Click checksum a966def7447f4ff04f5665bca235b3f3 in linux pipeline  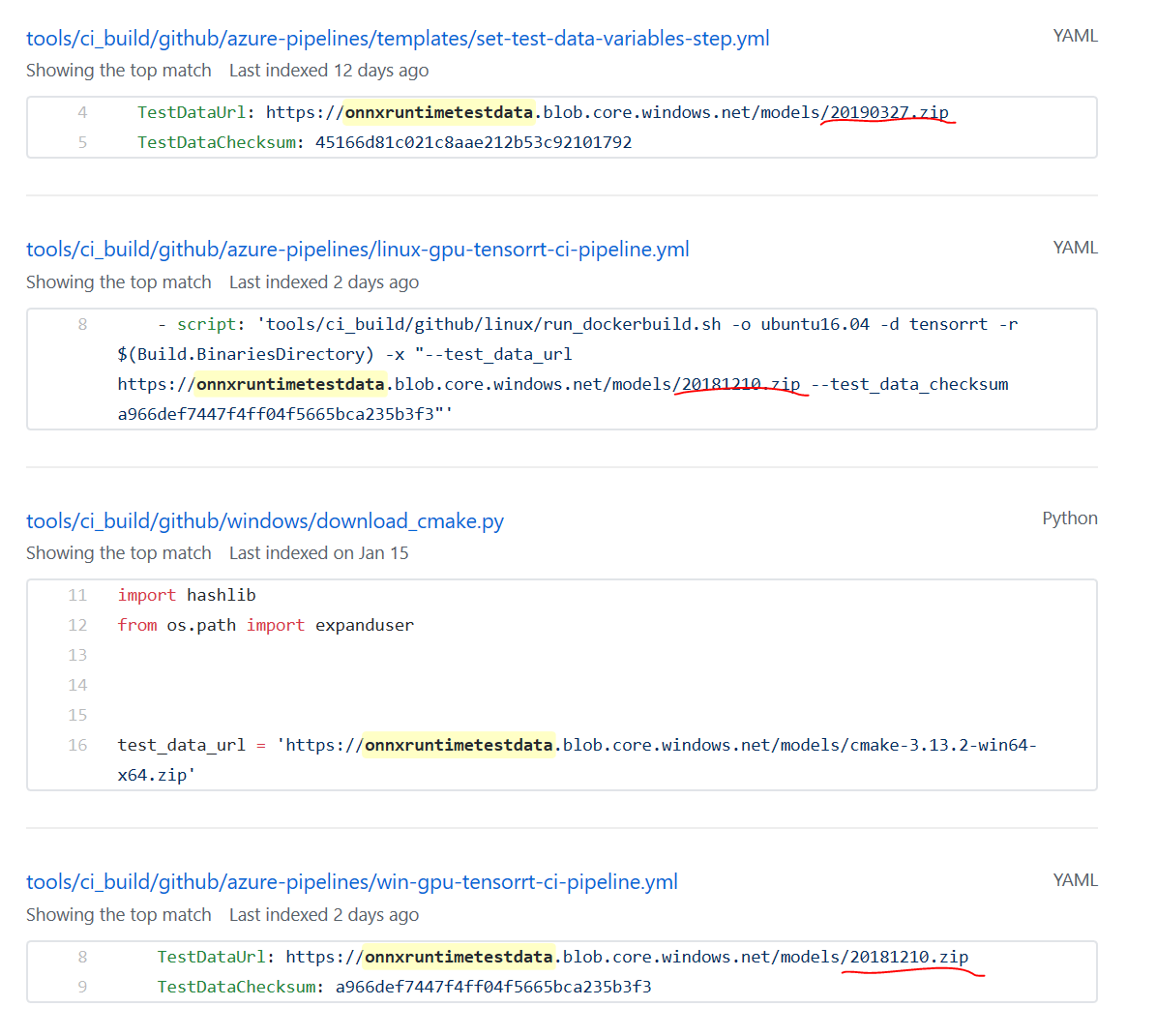(276, 414)
